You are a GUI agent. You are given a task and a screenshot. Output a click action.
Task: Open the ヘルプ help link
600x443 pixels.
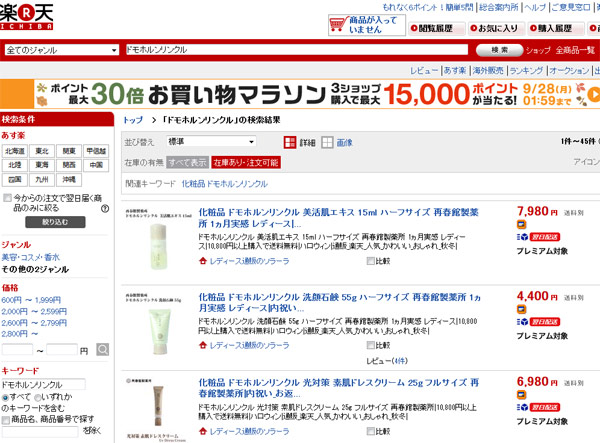tap(535, 7)
